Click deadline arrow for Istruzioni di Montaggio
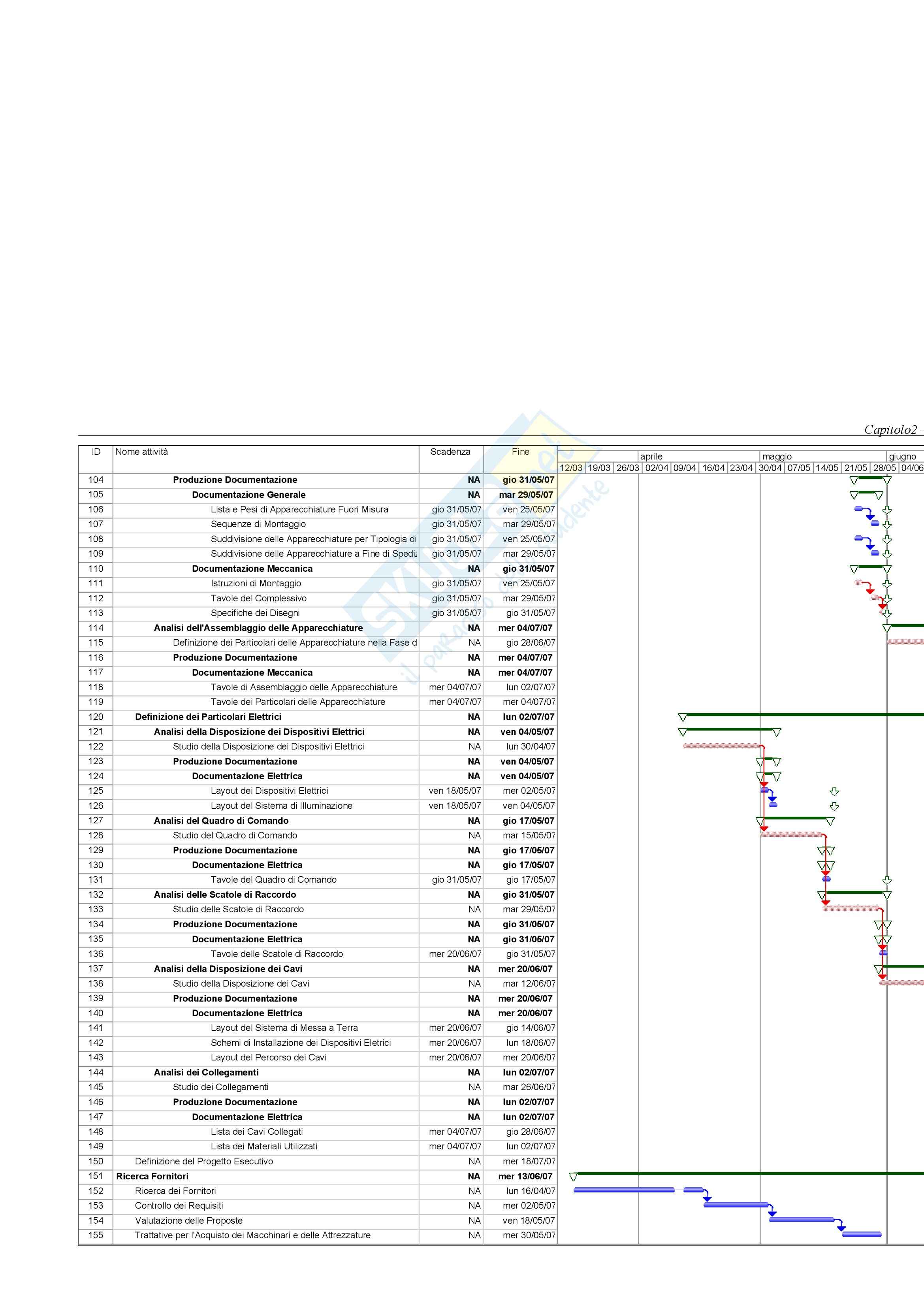 point(886,584)
